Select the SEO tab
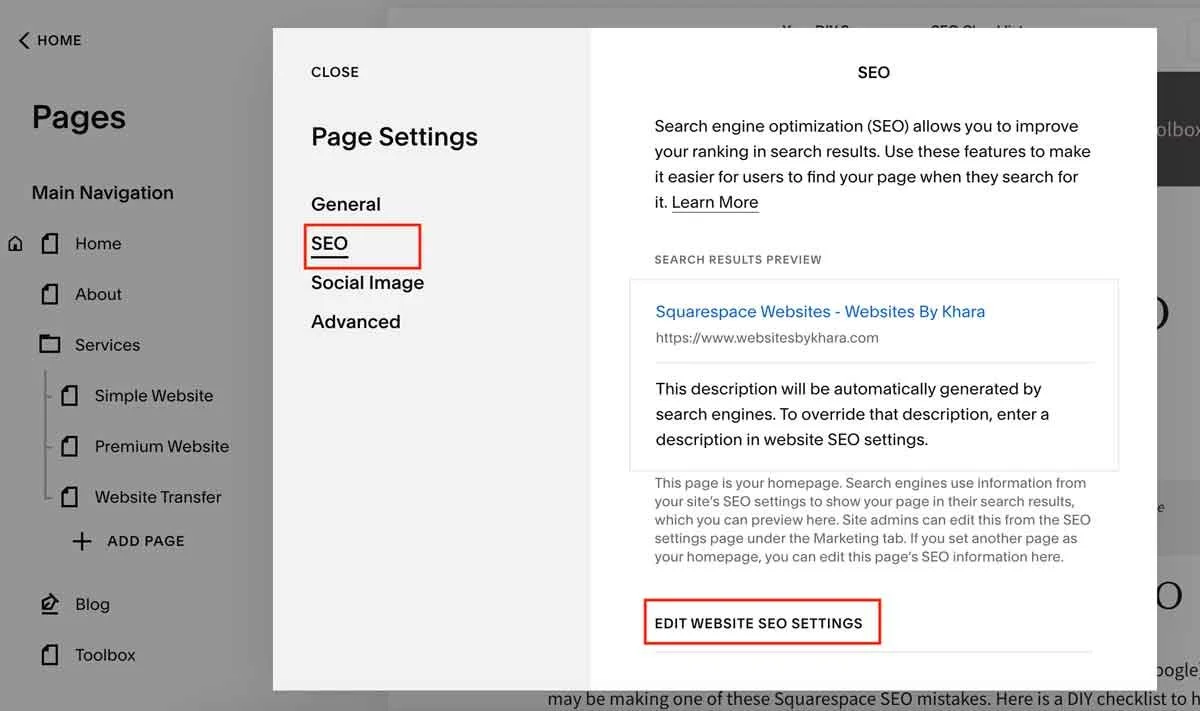This screenshot has width=1200, height=711. (x=329, y=244)
